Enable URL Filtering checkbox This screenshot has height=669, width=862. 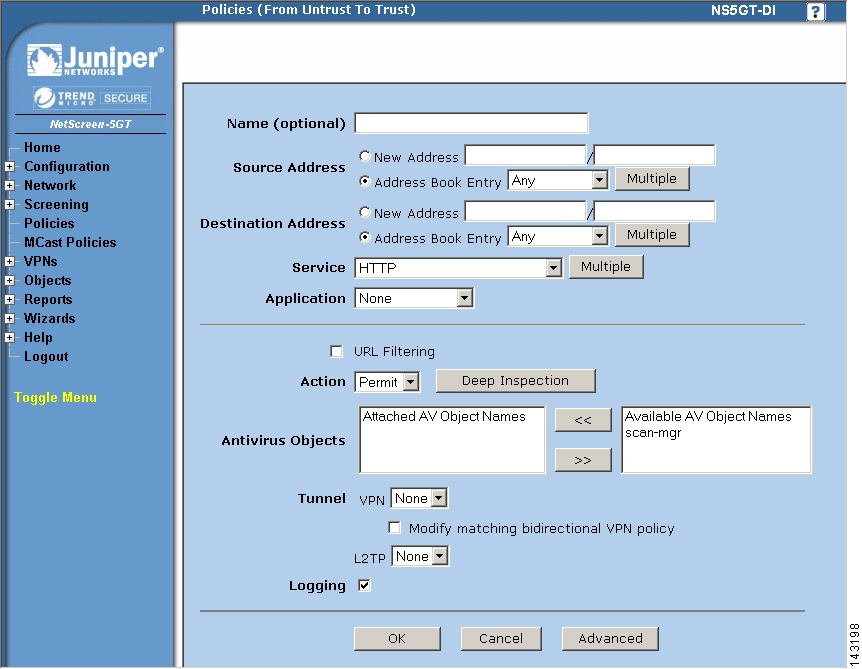(x=336, y=351)
